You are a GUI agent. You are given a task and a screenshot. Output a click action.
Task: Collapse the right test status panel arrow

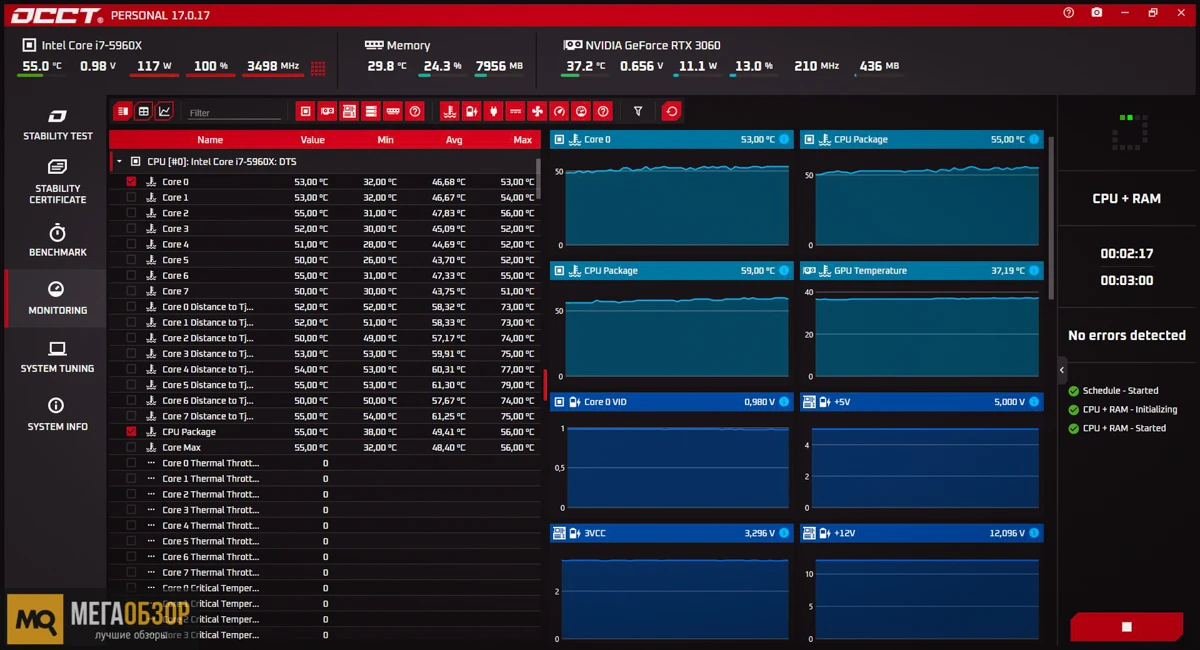1062,370
